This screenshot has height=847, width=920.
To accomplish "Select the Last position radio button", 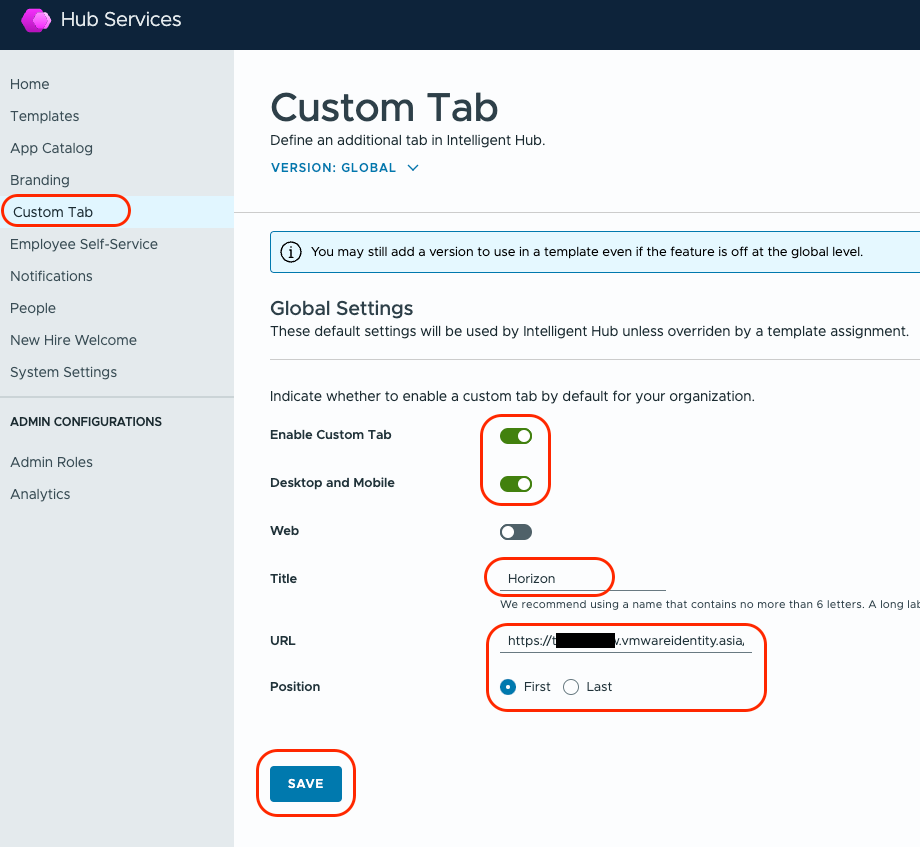I will pos(571,687).
